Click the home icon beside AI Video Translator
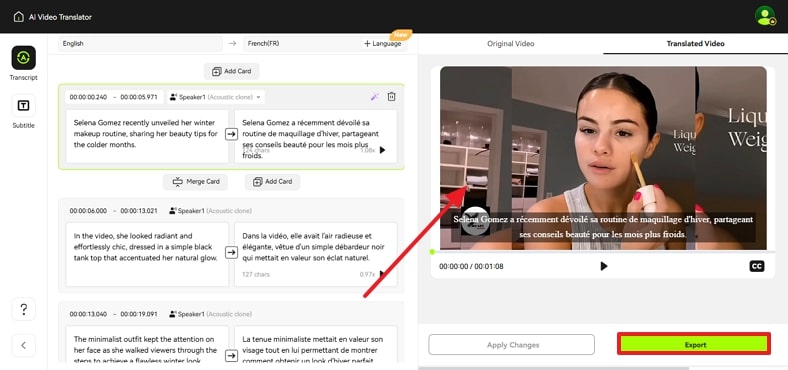Image resolution: width=788 pixels, height=370 pixels. pos(19,17)
